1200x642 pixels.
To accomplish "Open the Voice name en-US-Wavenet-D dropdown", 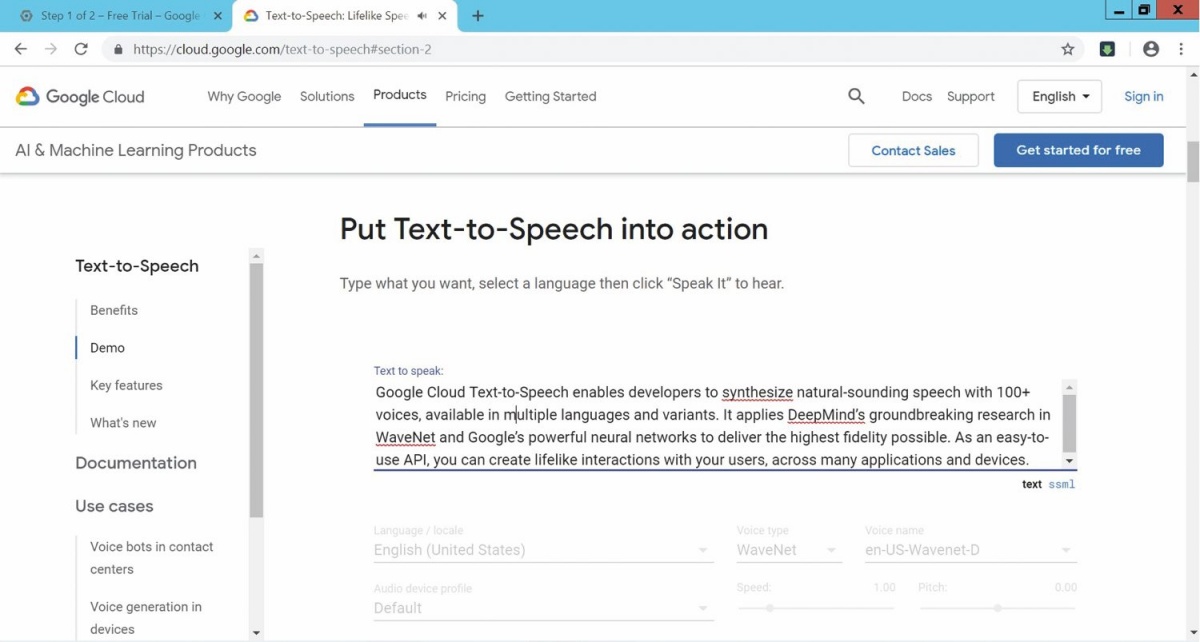I will coord(970,550).
